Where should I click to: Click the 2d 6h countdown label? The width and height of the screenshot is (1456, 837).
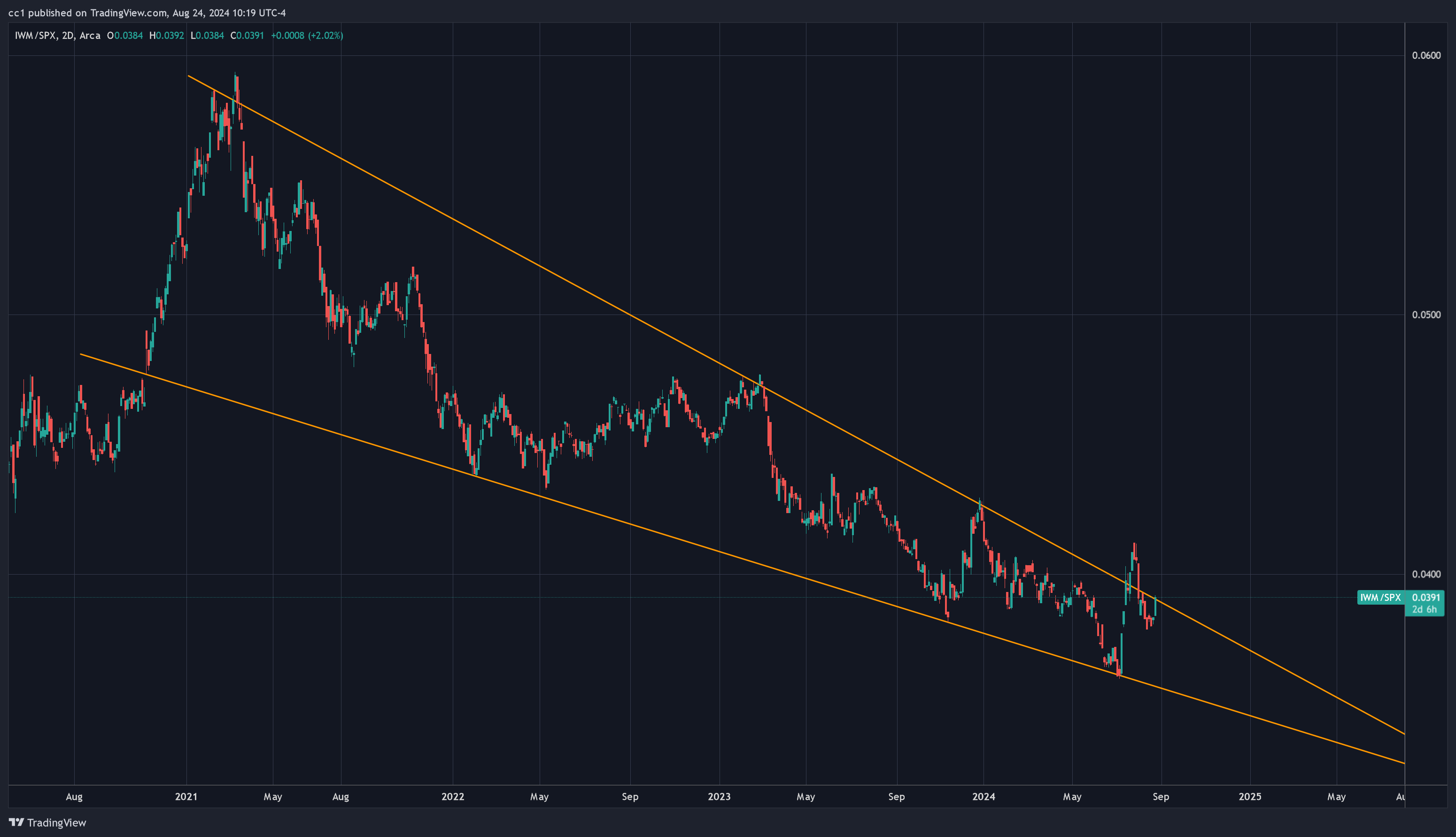1425,609
